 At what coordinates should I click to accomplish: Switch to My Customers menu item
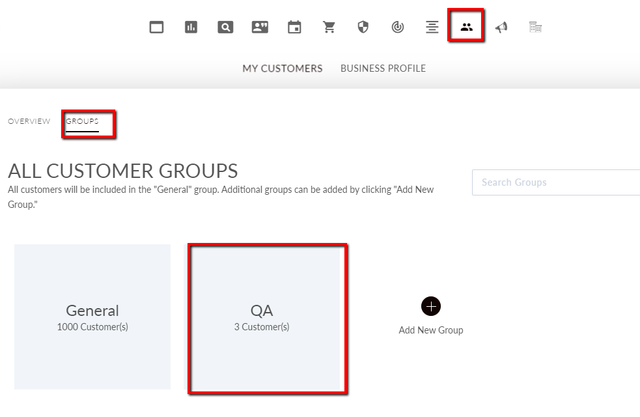point(282,68)
